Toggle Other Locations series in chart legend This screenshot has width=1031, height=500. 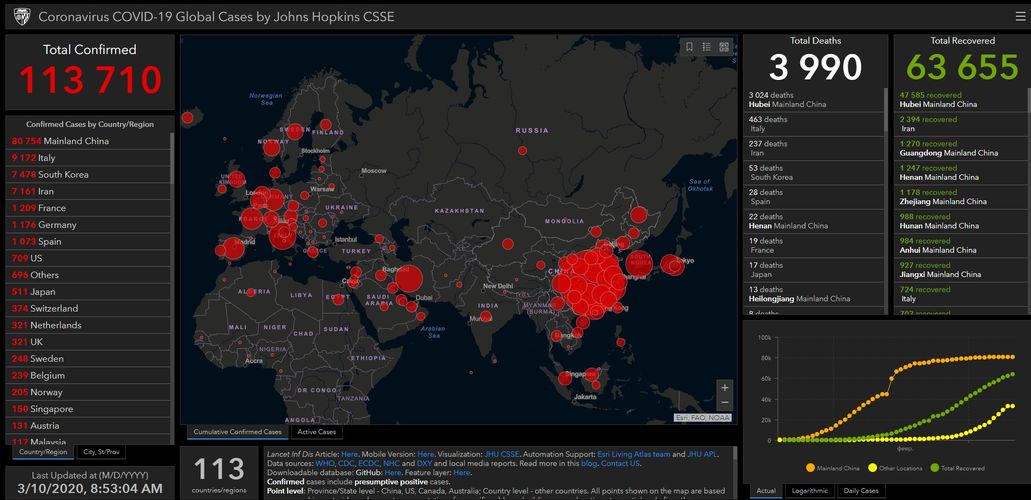pos(895,467)
